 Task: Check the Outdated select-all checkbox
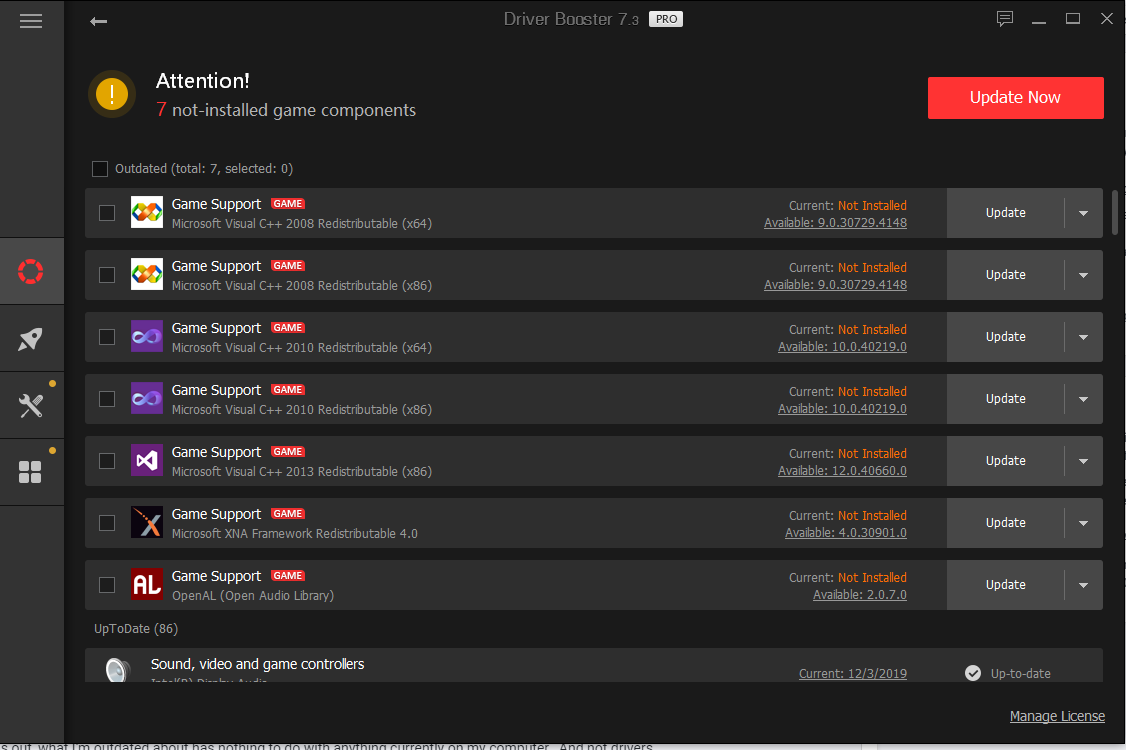tap(100, 169)
